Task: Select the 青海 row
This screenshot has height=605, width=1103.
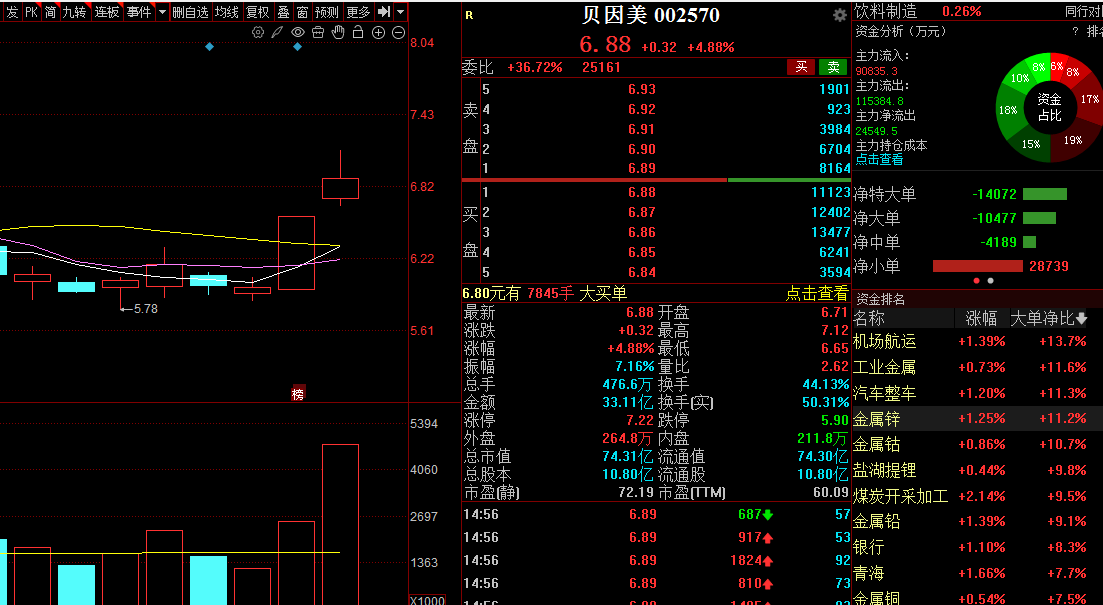Action: tap(978, 573)
